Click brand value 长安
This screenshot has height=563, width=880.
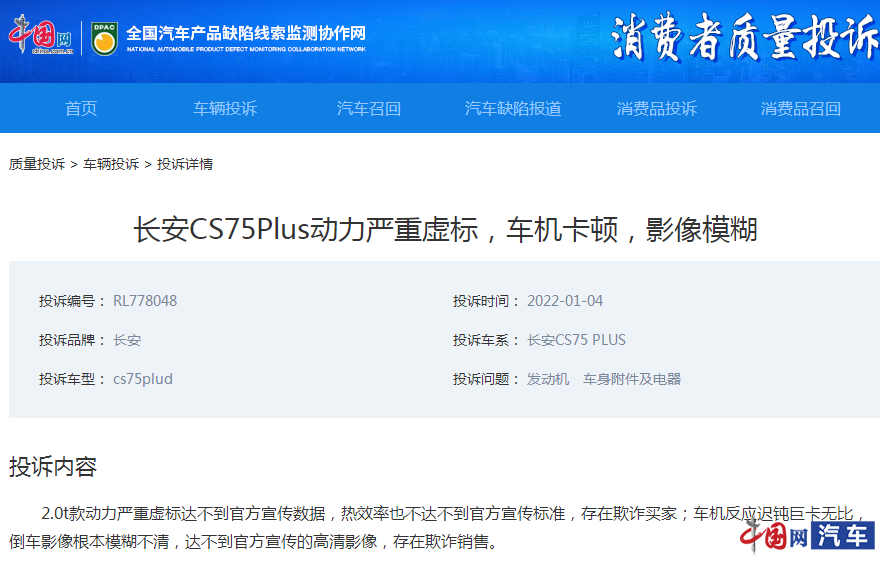(127, 340)
